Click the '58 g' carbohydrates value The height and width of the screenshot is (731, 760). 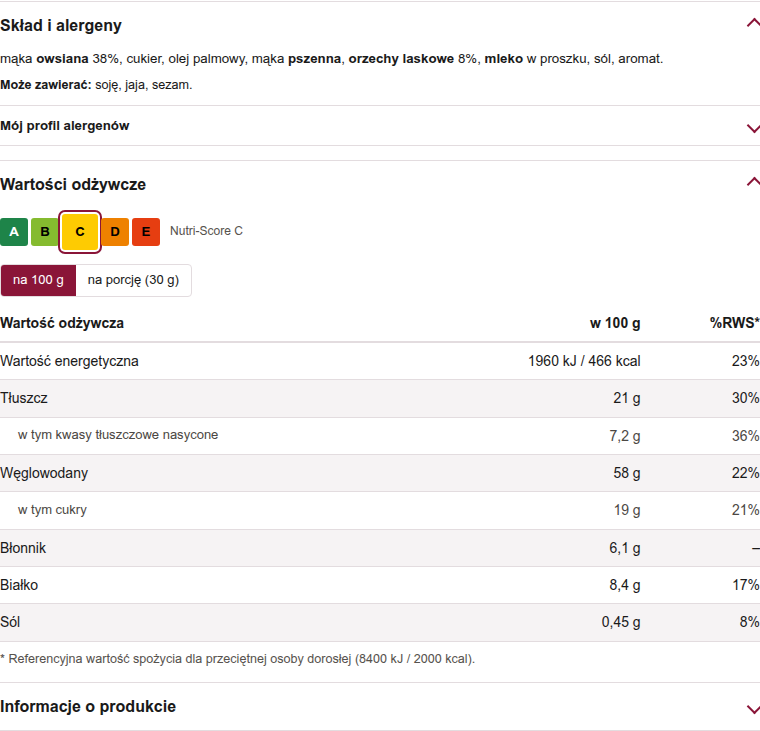click(x=627, y=473)
